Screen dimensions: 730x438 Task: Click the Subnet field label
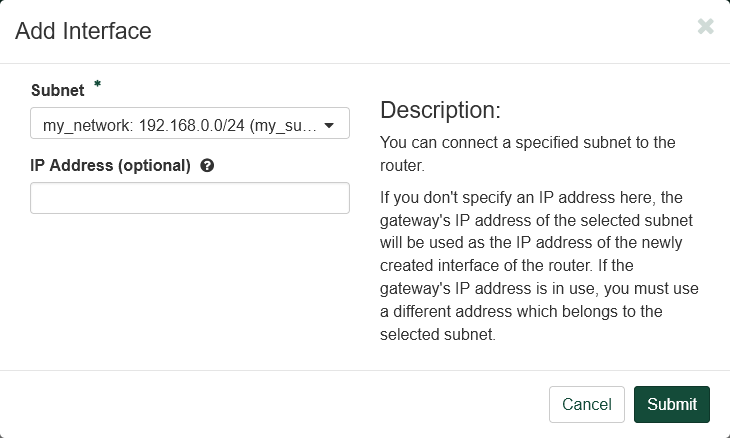point(58,90)
